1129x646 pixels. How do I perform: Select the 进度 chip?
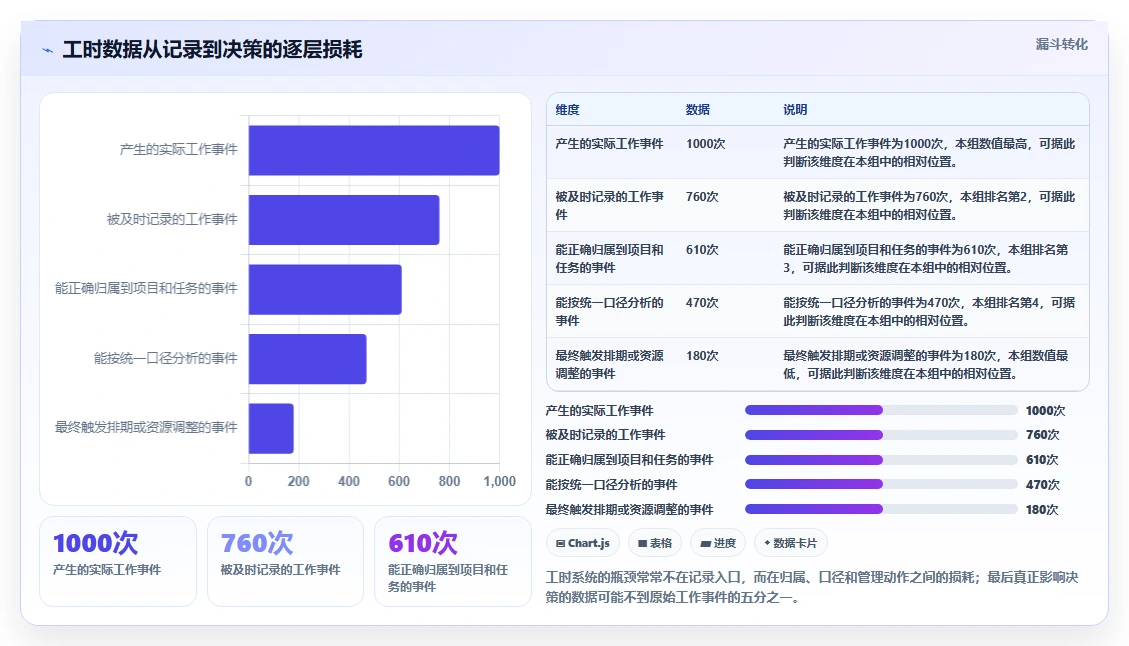[718, 543]
